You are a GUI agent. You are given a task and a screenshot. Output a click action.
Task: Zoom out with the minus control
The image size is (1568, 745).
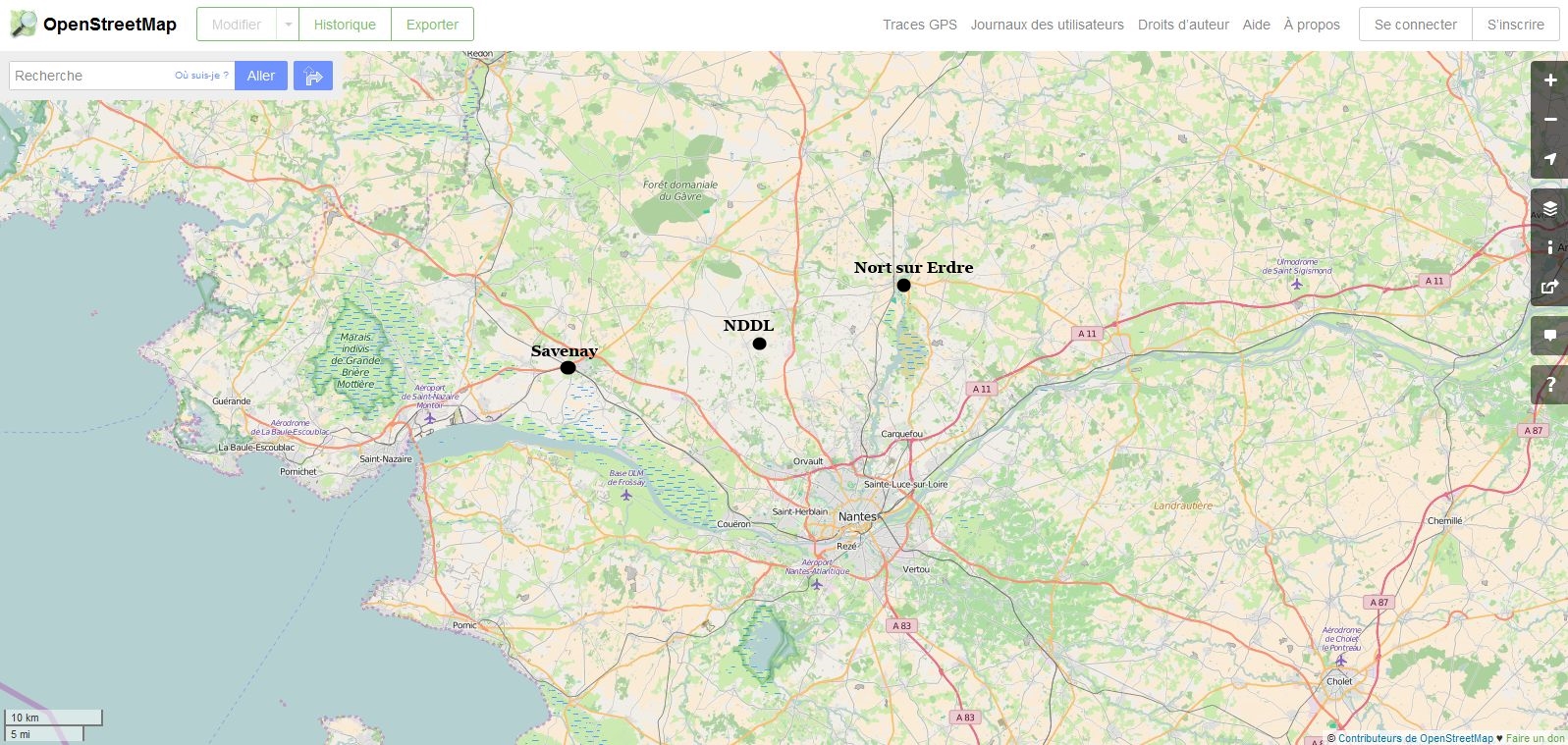pyautogui.click(x=1550, y=120)
